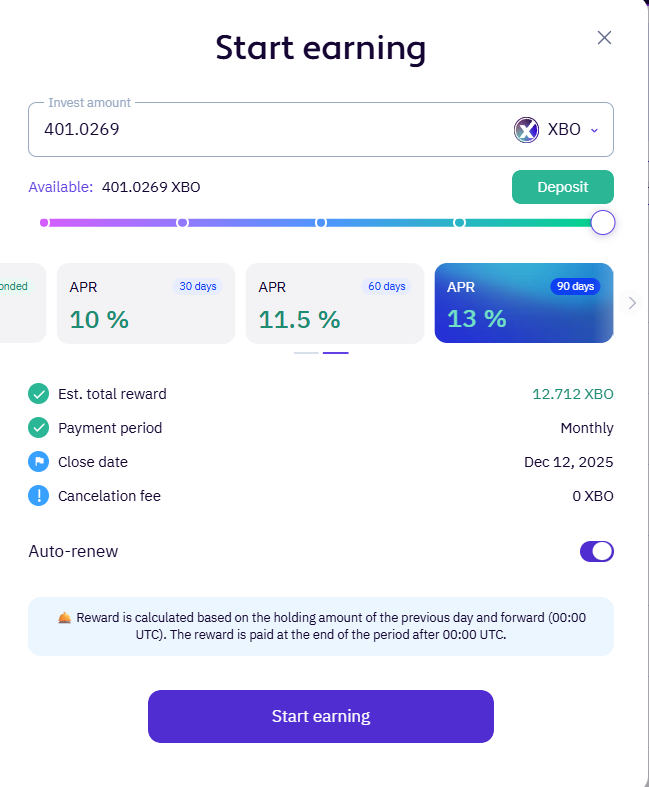Click the XBO coin logo icon
The image size is (649, 787).
(526, 130)
